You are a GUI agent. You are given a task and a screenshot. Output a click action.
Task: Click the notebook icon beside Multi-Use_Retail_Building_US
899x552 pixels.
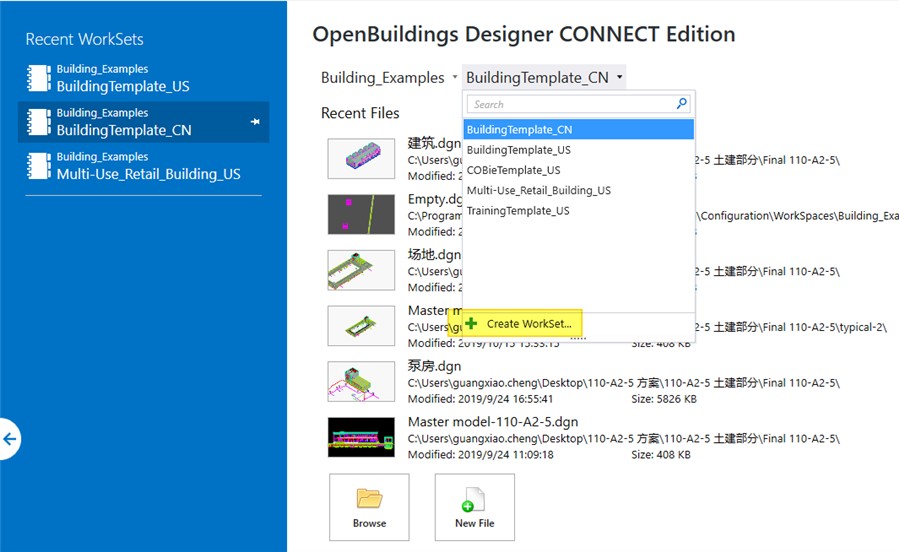pos(38,166)
